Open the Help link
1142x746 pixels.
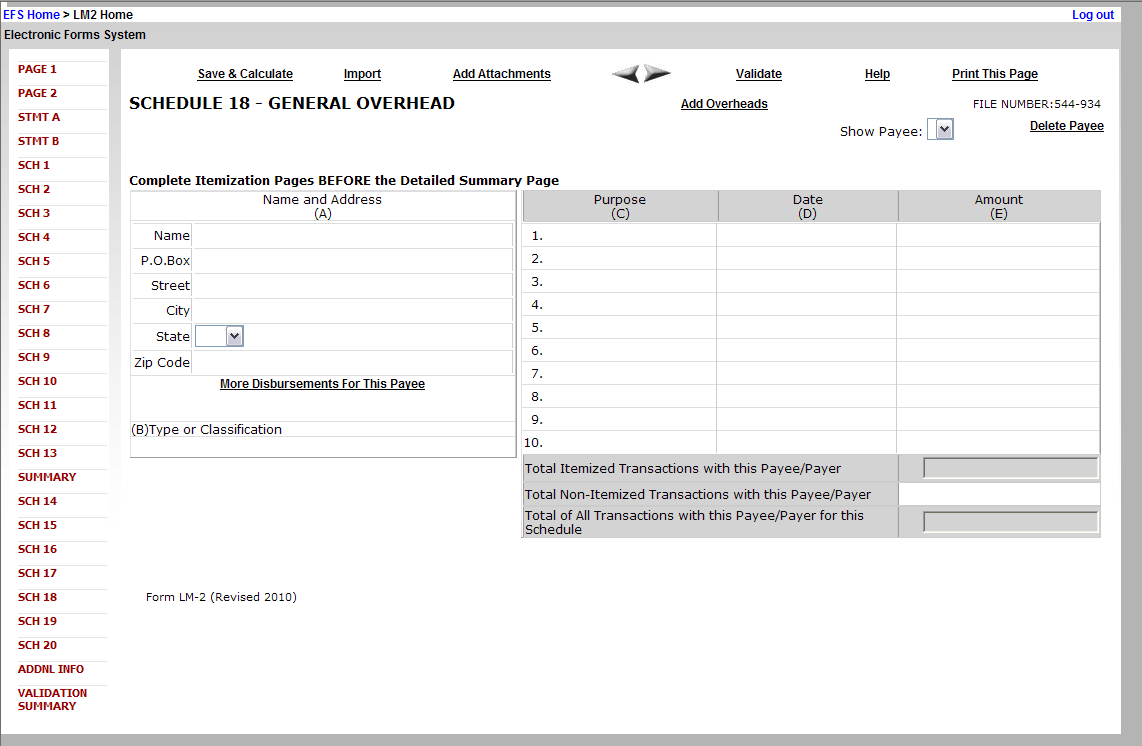click(x=877, y=74)
